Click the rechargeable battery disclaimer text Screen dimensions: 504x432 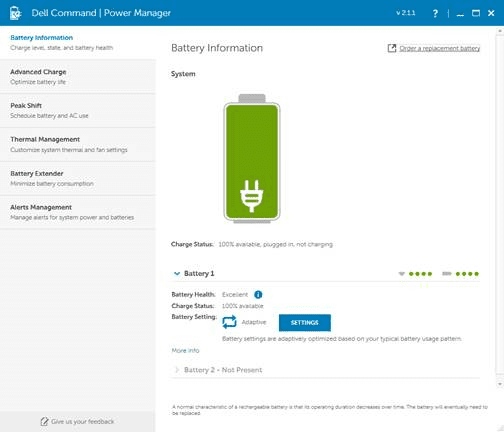coord(330,410)
